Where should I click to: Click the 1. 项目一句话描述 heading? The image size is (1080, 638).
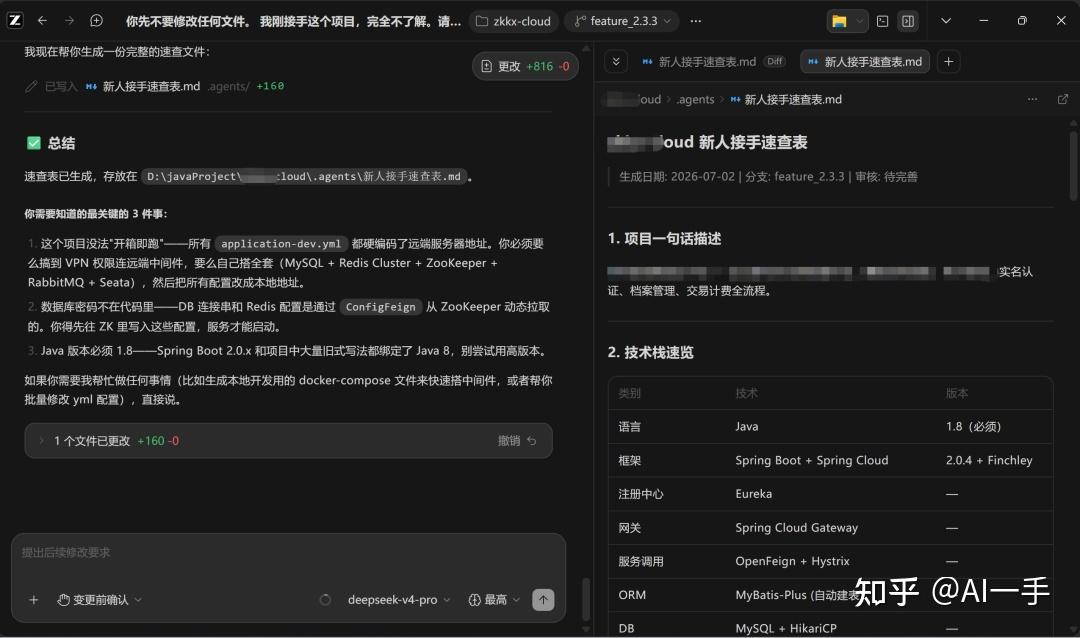coord(664,239)
